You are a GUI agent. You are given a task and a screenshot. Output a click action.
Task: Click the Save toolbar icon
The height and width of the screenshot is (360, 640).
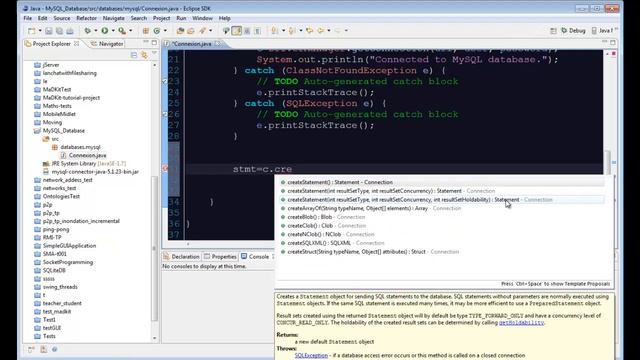tap(49, 31)
